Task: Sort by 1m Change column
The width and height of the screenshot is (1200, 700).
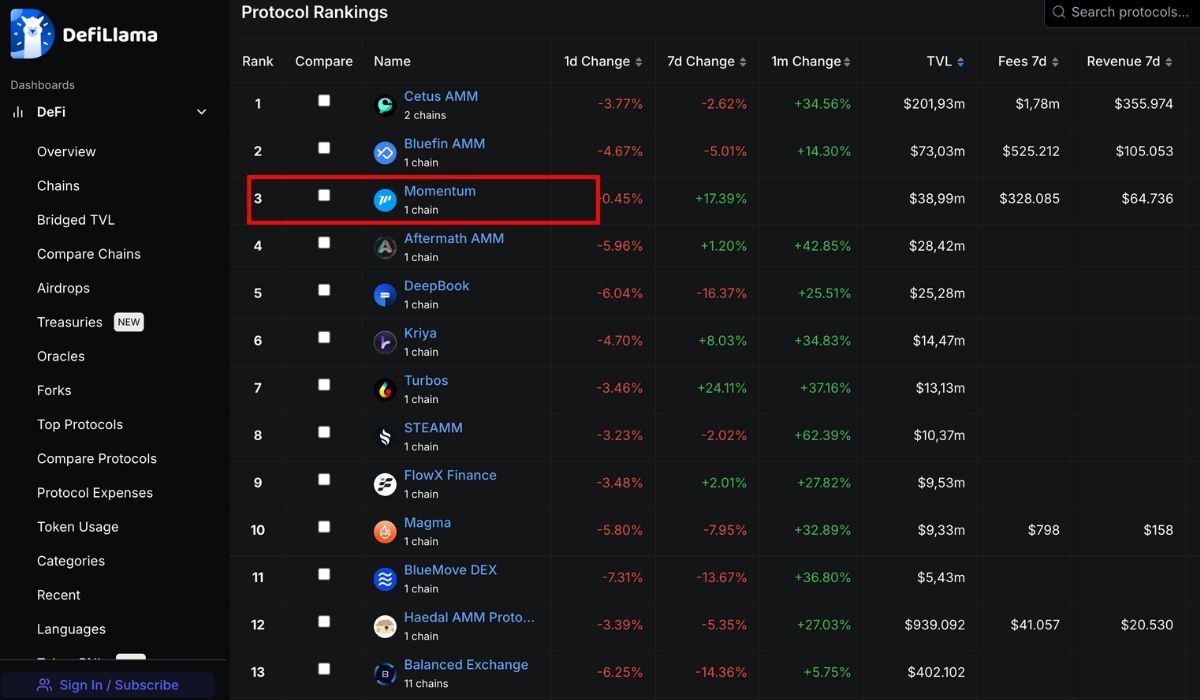Action: point(811,61)
